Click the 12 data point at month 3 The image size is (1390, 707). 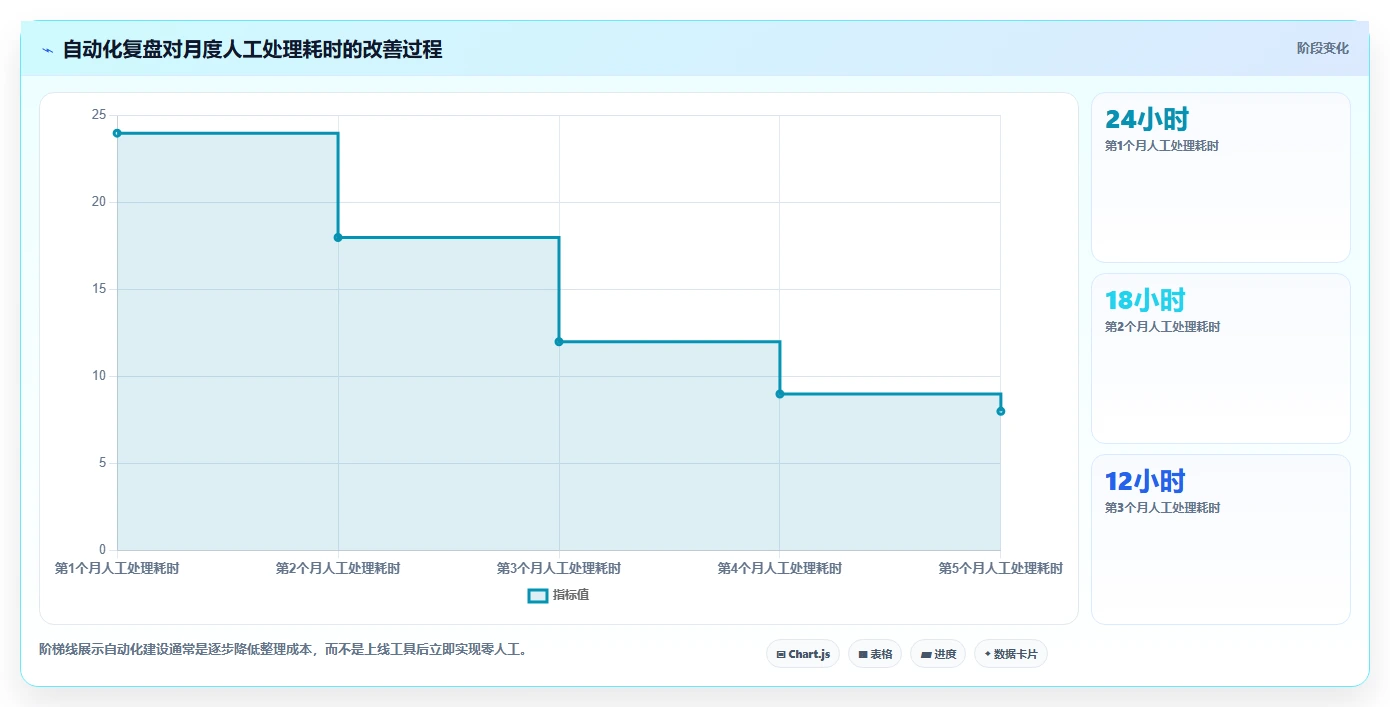[559, 342]
